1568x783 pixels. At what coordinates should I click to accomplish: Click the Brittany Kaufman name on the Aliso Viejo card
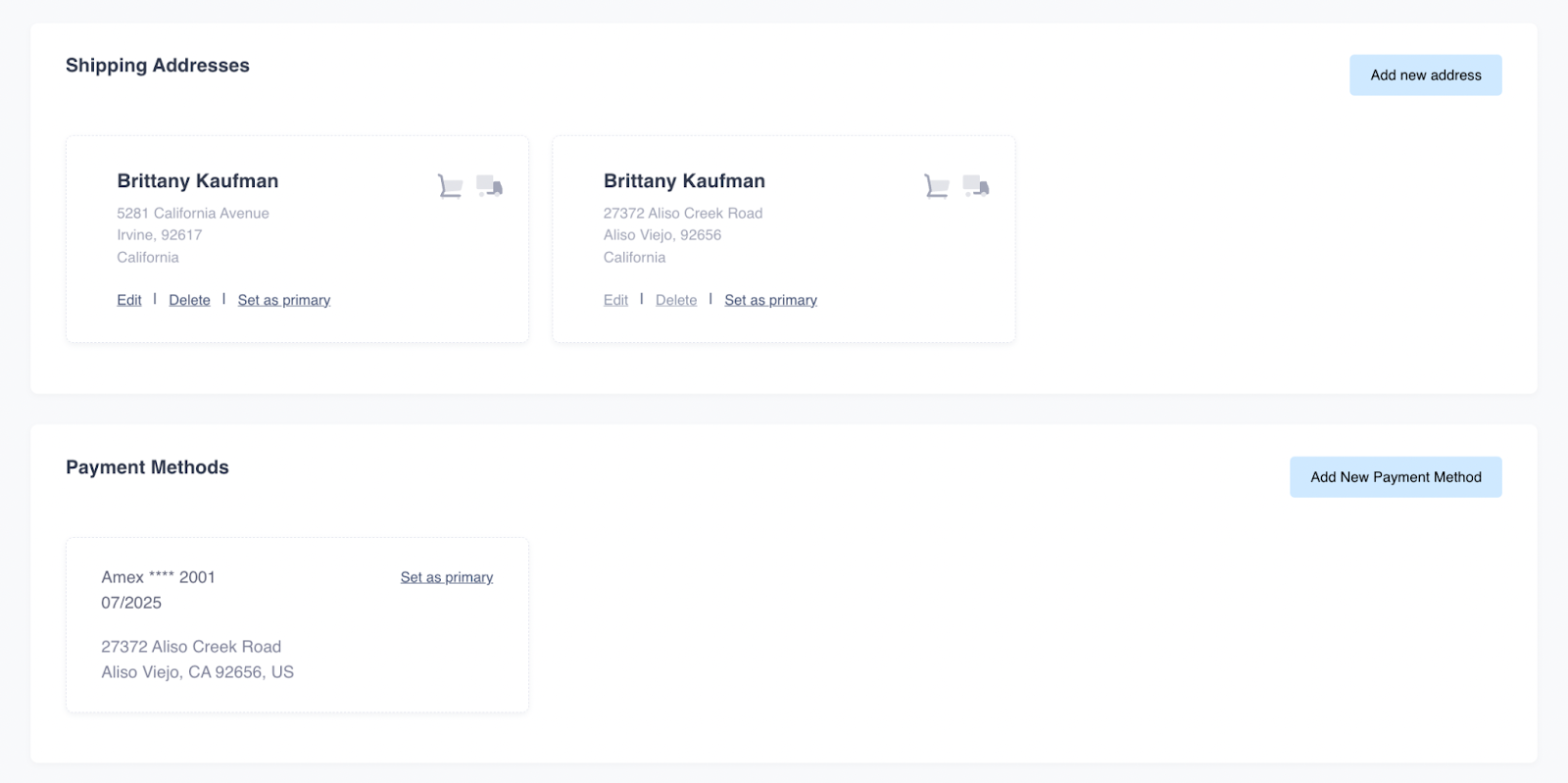[684, 181]
